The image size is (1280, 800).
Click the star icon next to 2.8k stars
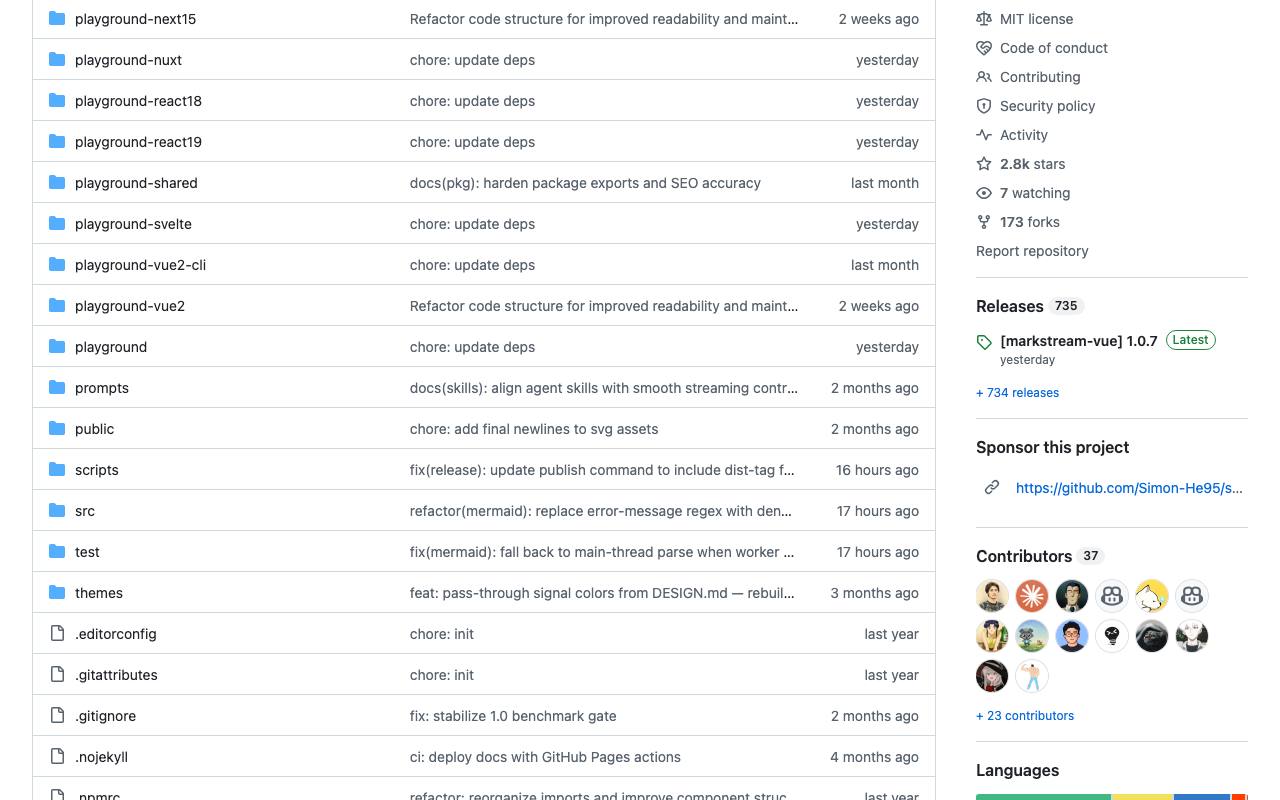coord(984,164)
